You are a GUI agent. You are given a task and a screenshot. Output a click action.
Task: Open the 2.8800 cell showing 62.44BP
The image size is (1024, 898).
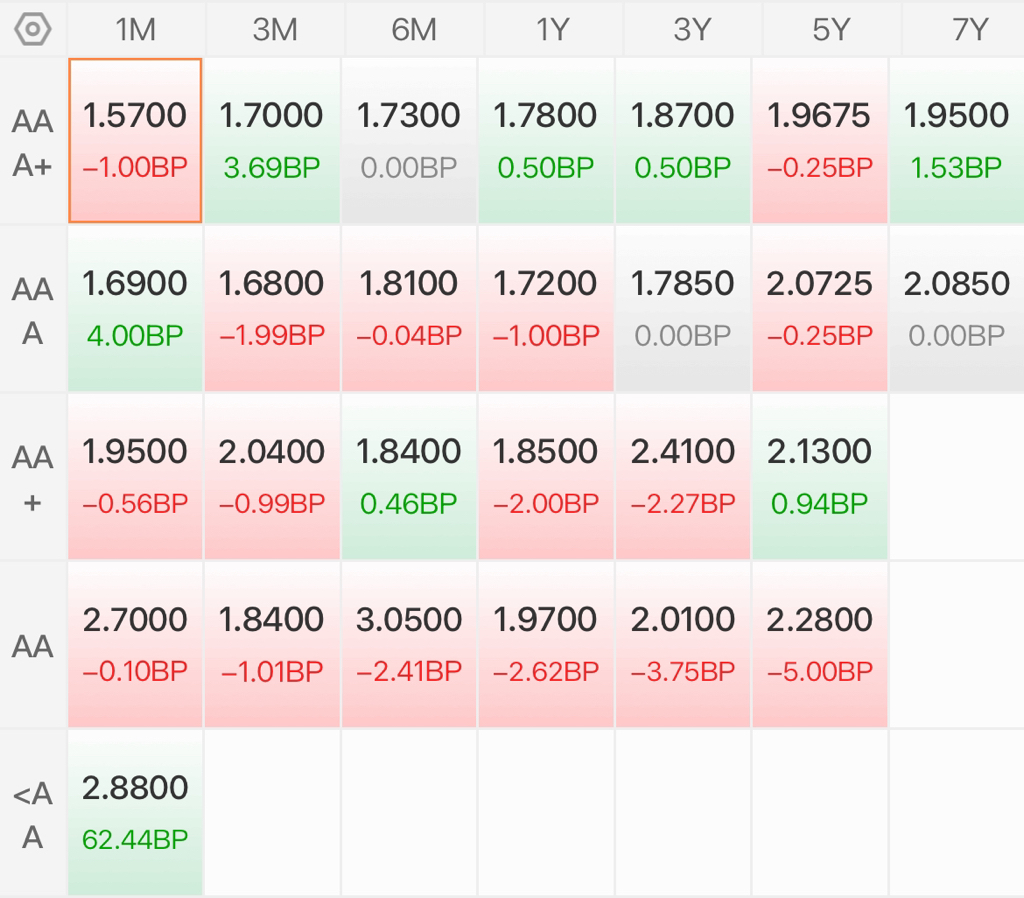[135, 812]
